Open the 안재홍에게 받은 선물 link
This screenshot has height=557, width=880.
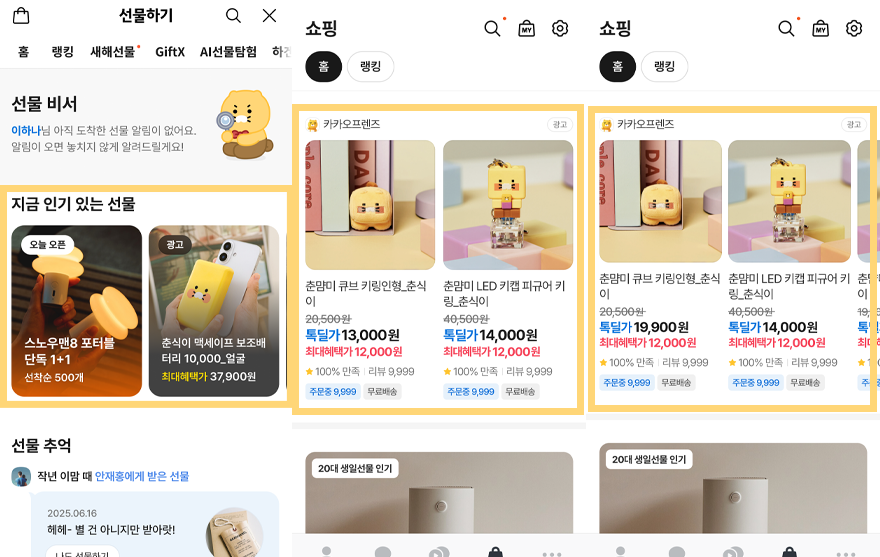point(142,476)
